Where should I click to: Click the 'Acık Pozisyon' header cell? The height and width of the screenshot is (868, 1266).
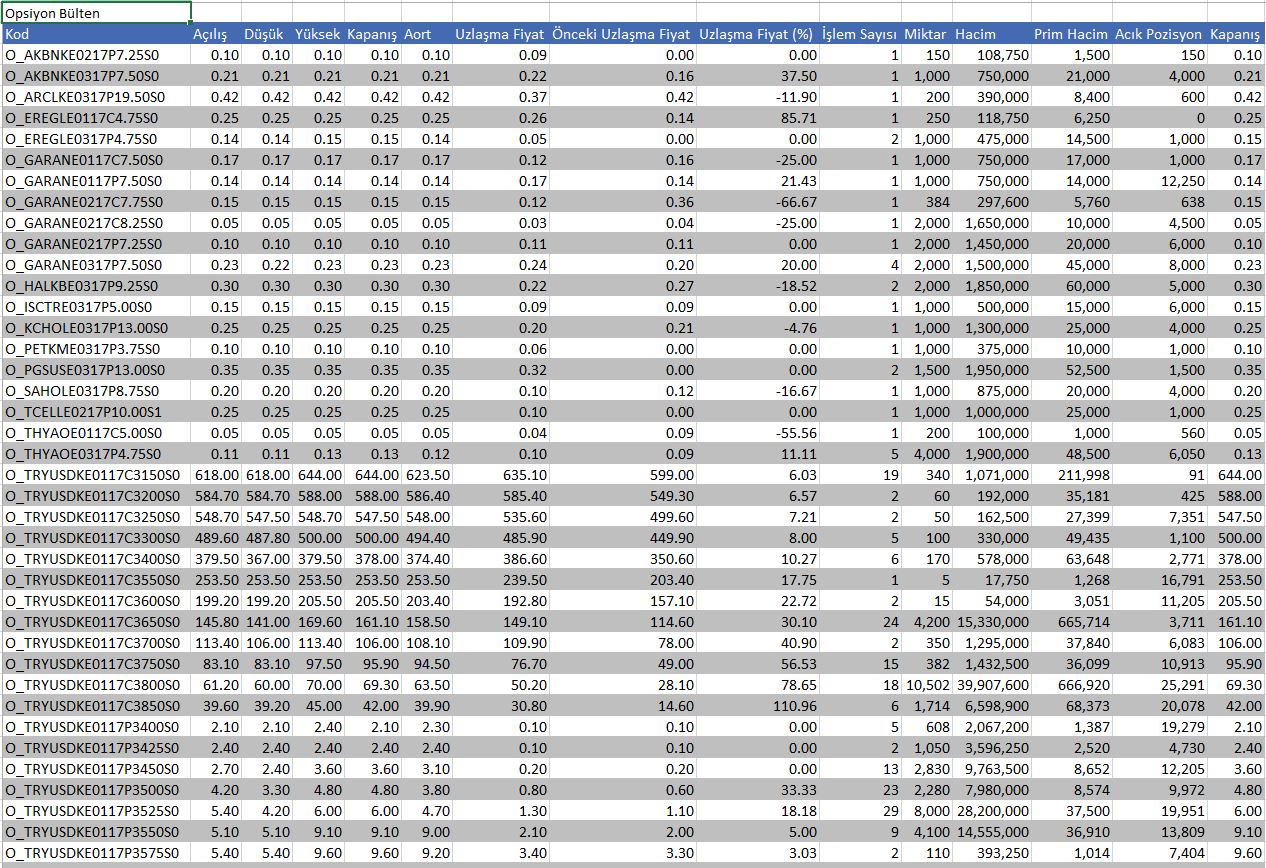[1160, 34]
